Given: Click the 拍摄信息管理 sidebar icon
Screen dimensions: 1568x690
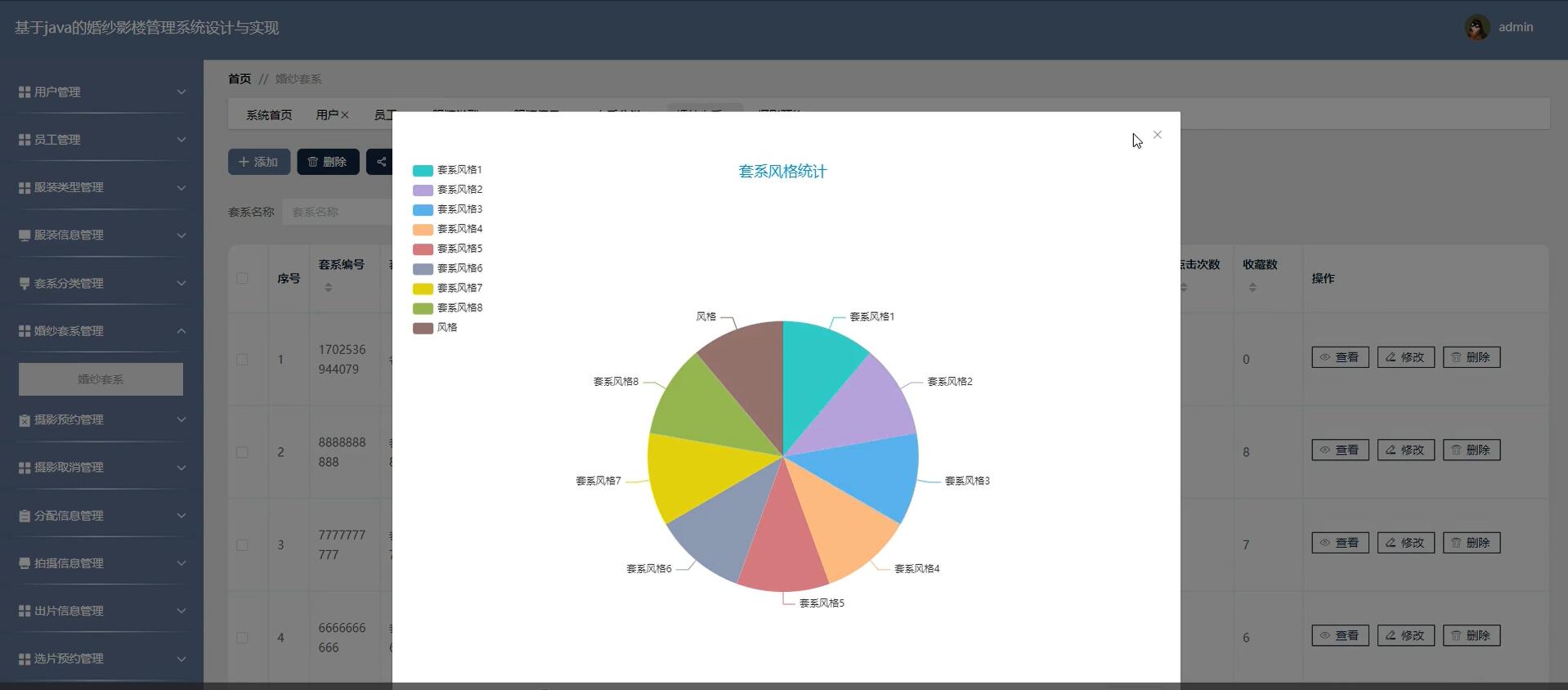Looking at the screenshot, I should point(25,563).
